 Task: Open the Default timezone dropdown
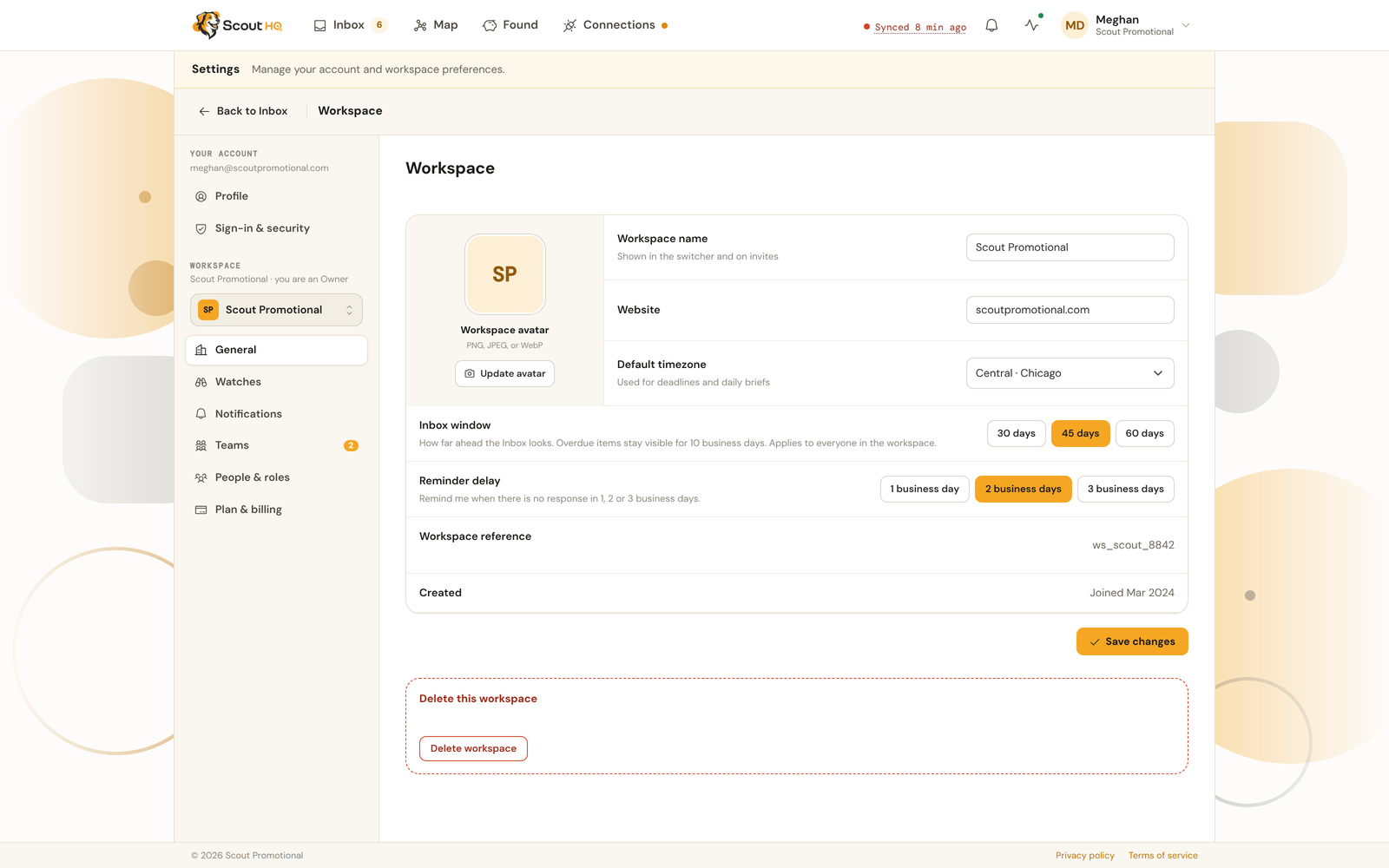[1070, 373]
